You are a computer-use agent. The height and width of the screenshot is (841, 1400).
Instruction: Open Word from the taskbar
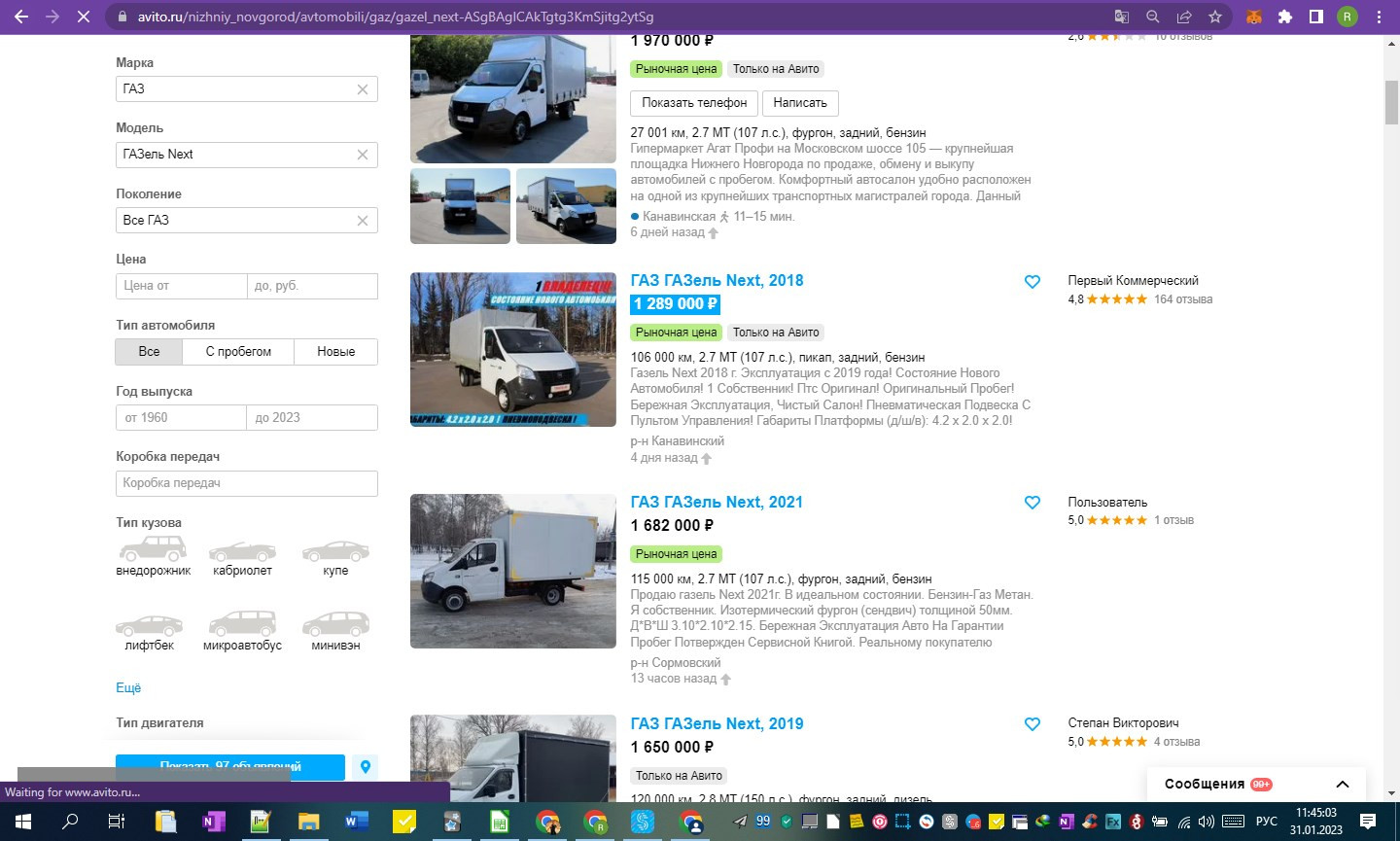356,822
